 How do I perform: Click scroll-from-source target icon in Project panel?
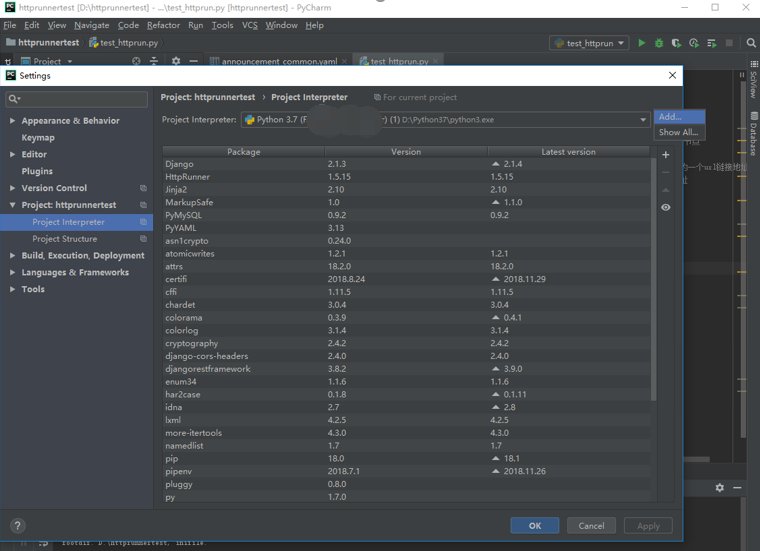[136, 61]
